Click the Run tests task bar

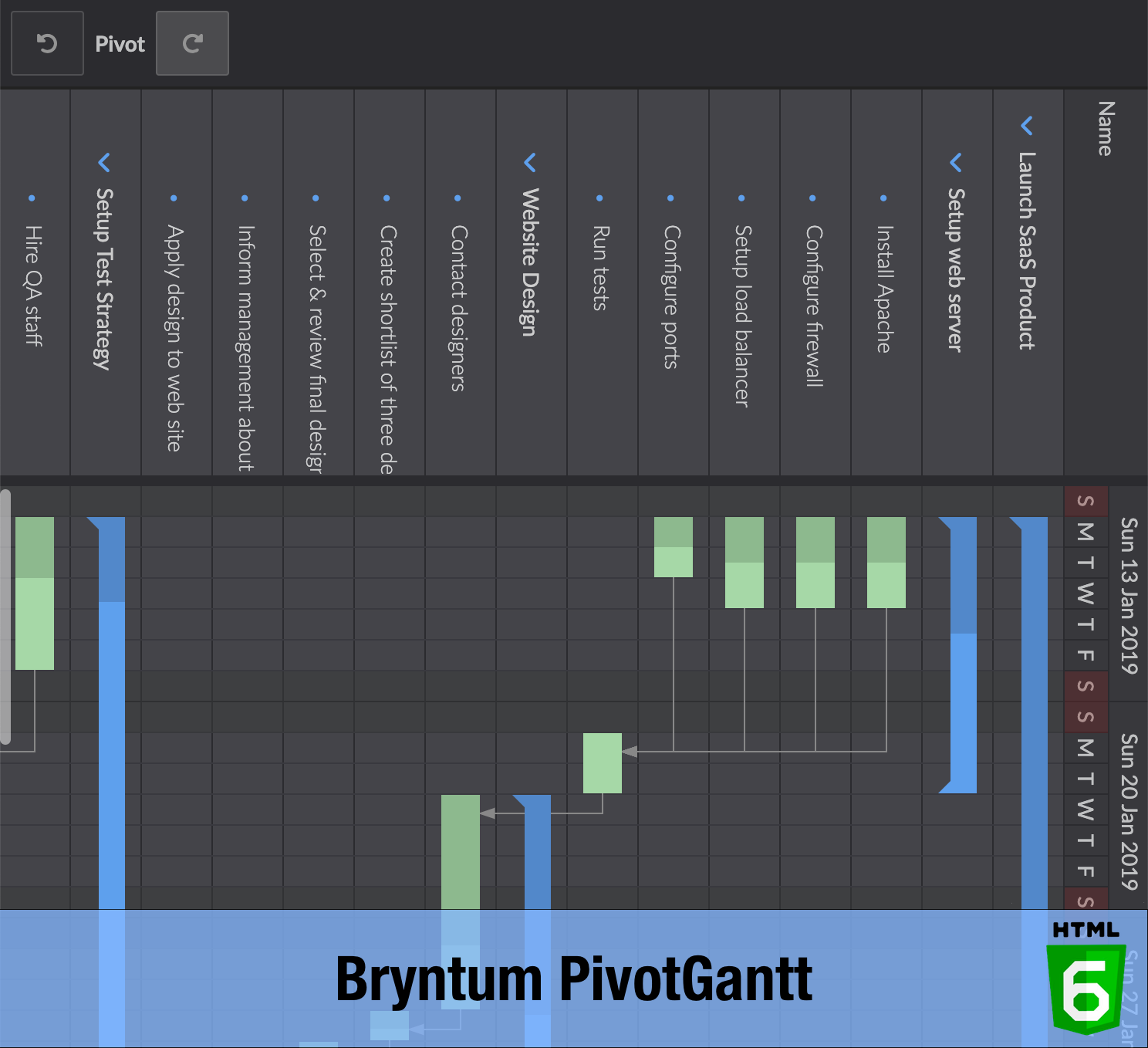tap(603, 763)
